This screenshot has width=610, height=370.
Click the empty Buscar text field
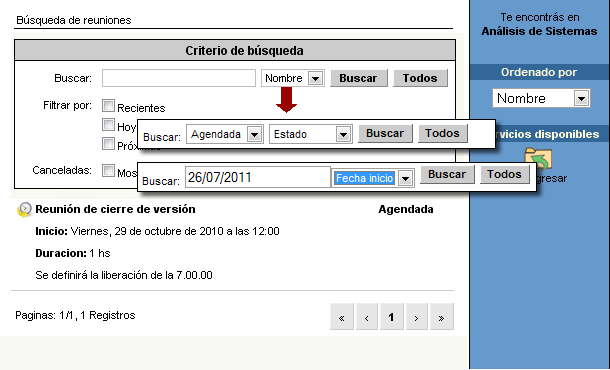tap(179, 78)
